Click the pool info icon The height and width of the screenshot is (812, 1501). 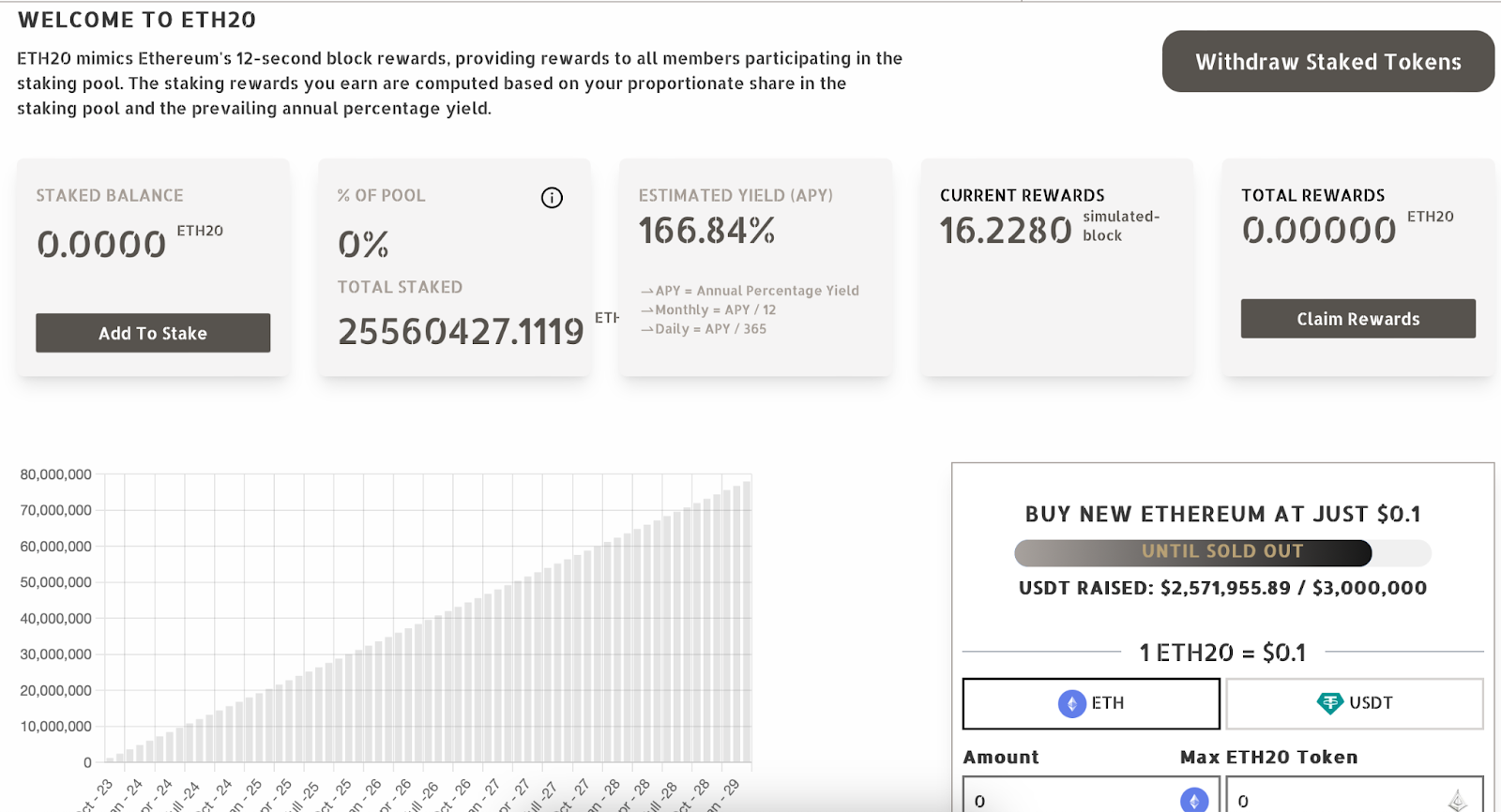pos(552,198)
